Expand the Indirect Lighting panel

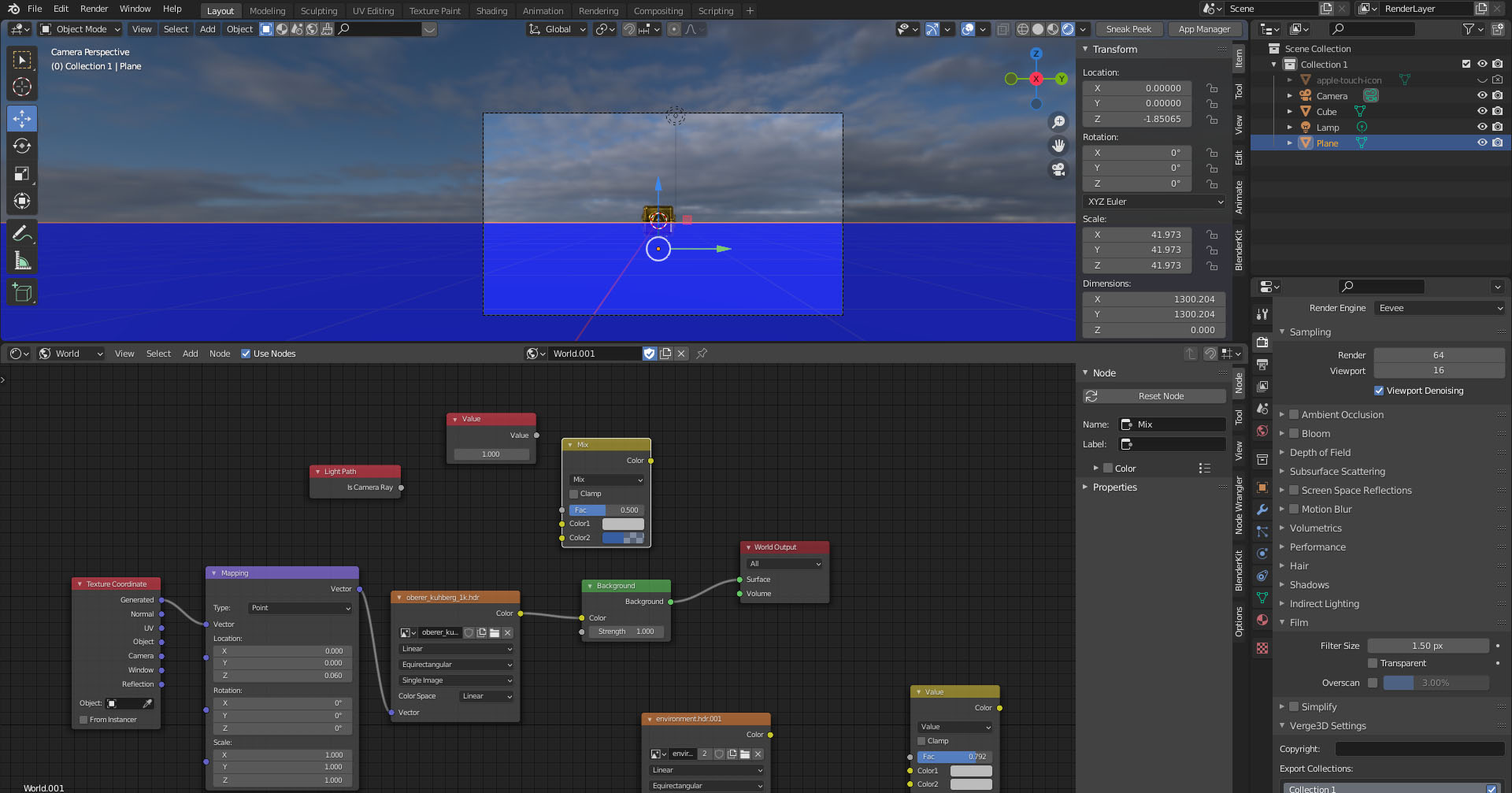pyautogui.click(x=1324, y=603)
